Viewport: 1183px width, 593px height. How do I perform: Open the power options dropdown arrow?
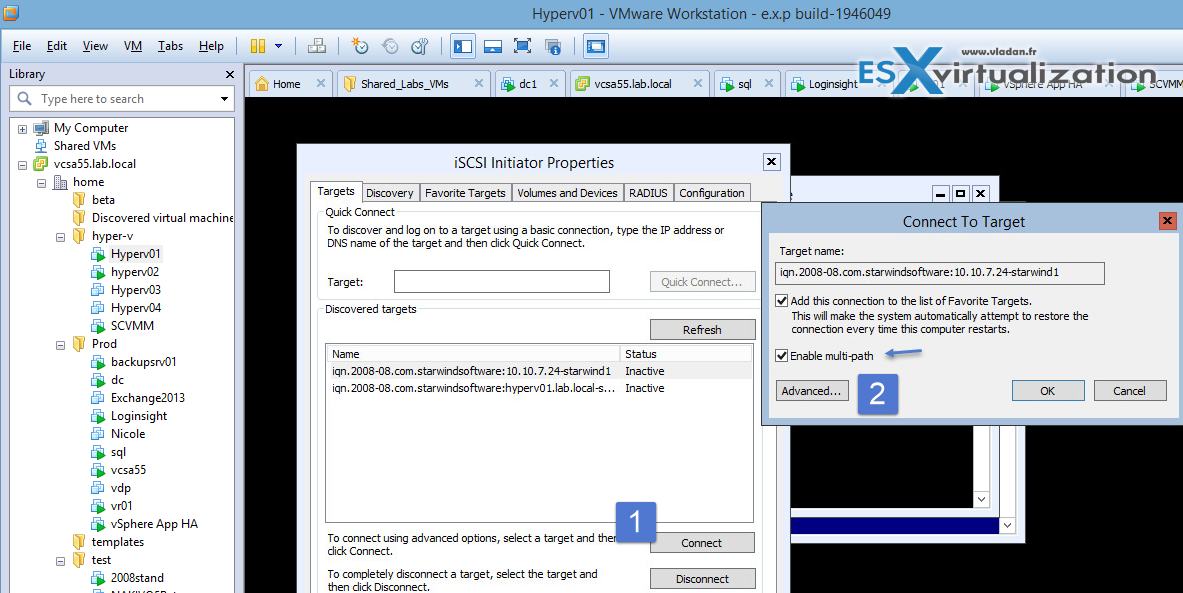coord(278,46)
